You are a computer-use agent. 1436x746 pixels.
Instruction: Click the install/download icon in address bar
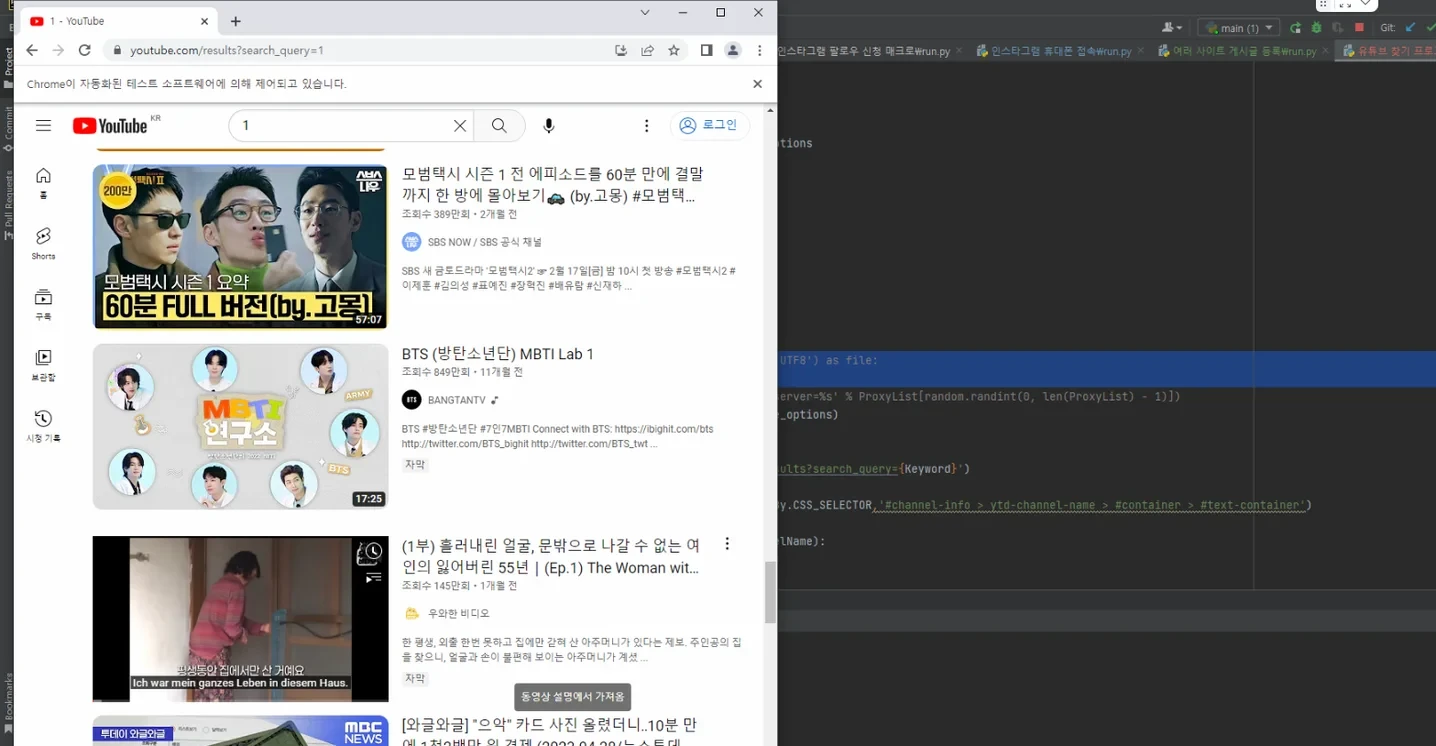click(x=621, y=50)
